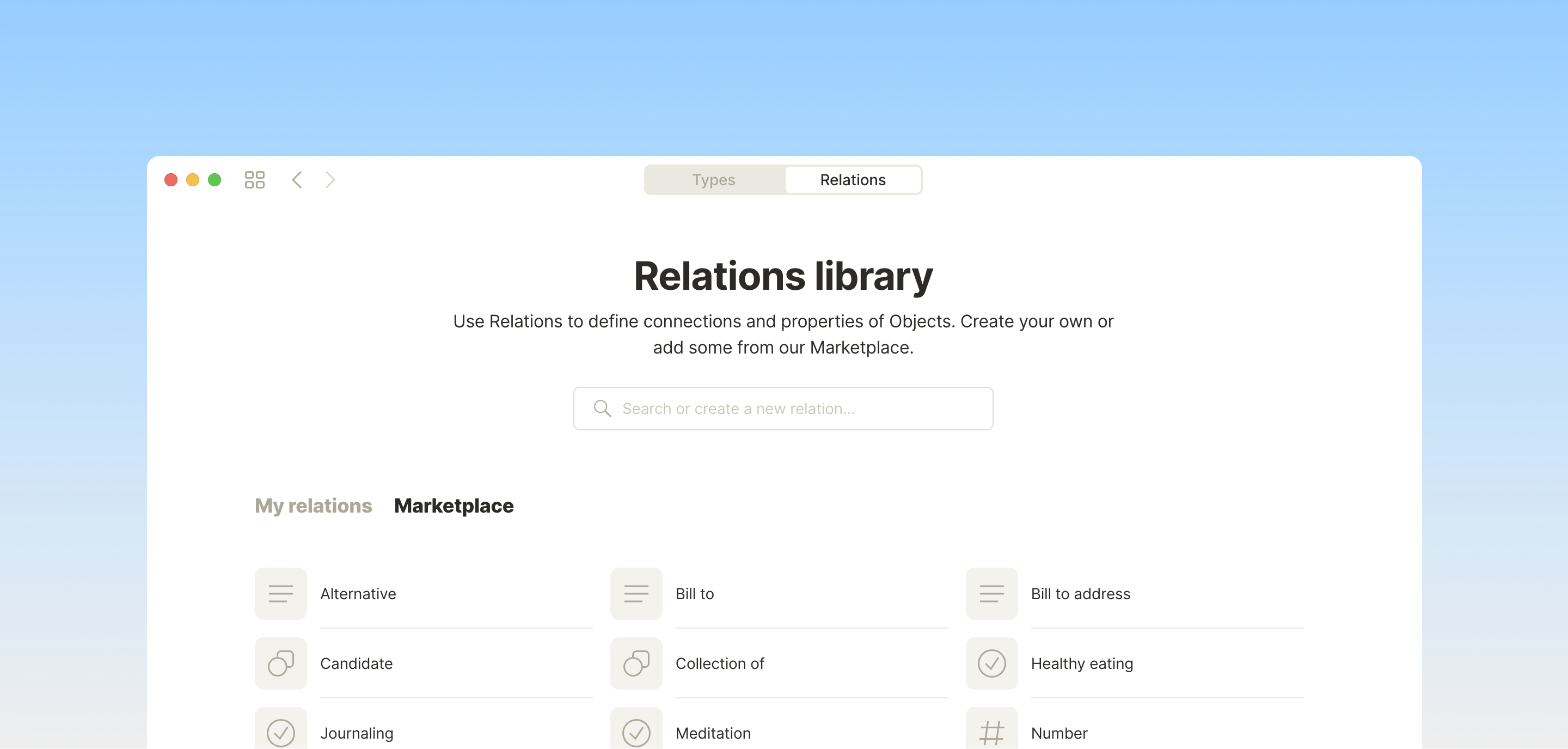The width and height of the screenshot is (1568, 749).
Task: Go back with the left arrow
Action: click(297, 180)
